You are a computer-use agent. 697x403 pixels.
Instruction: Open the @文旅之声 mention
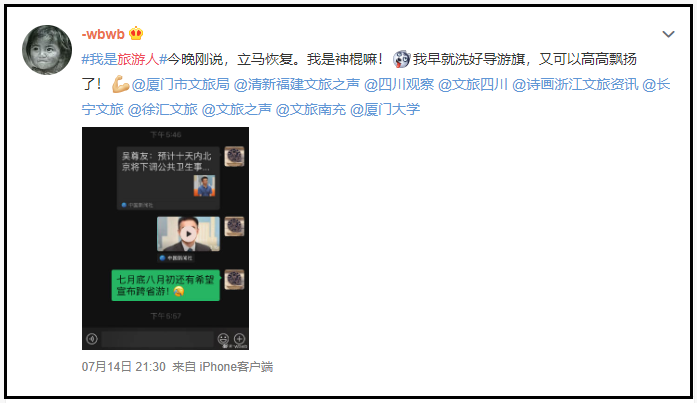(x=236, y=109)
